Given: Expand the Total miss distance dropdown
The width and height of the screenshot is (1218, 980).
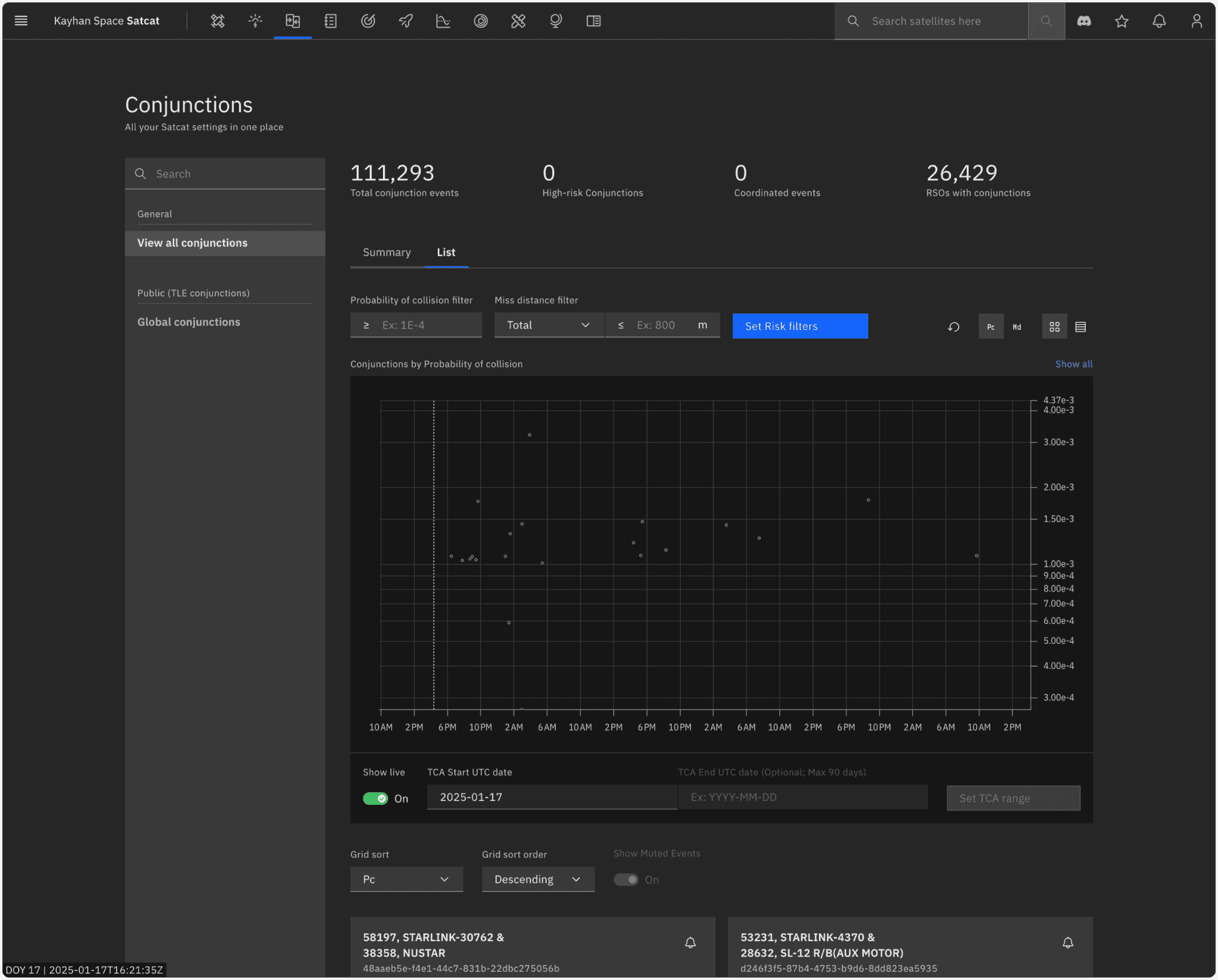Looking at the screenshot, I should [548, 325].
